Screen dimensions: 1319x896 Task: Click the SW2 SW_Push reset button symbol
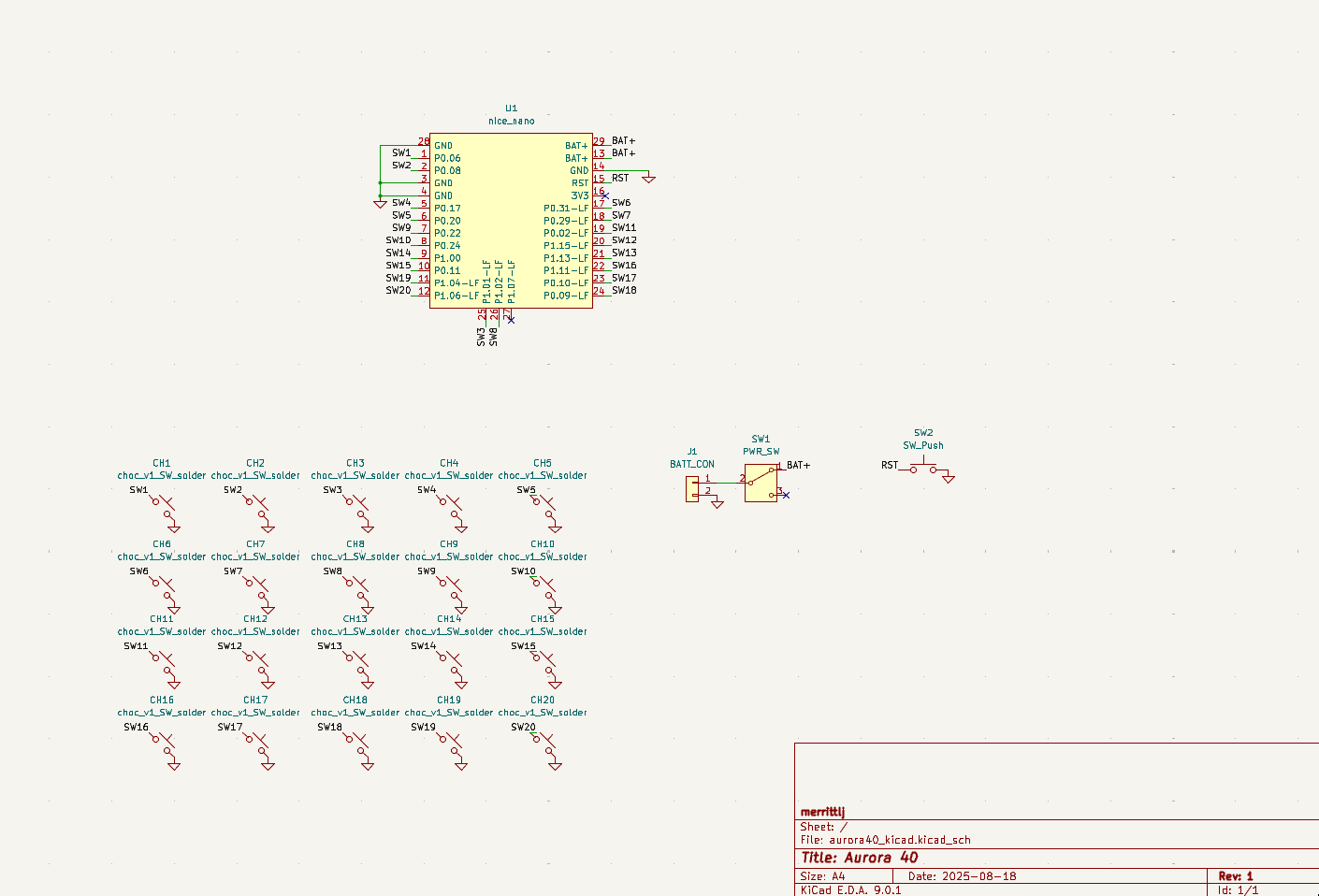click(923, 469)
